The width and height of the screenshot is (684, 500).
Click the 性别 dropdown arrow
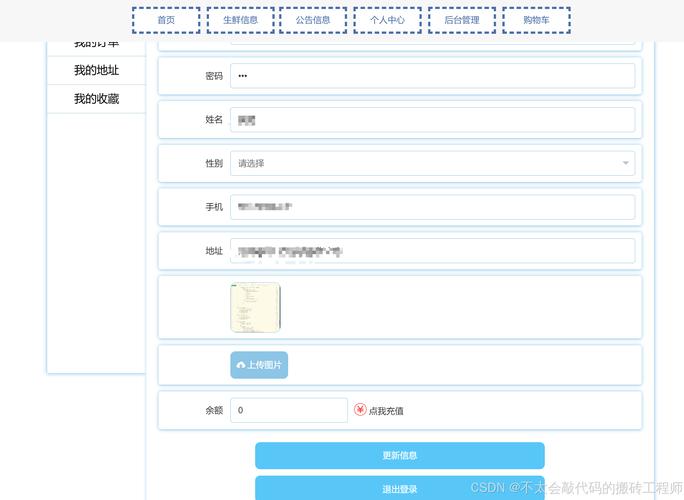(x=626, y=163)
